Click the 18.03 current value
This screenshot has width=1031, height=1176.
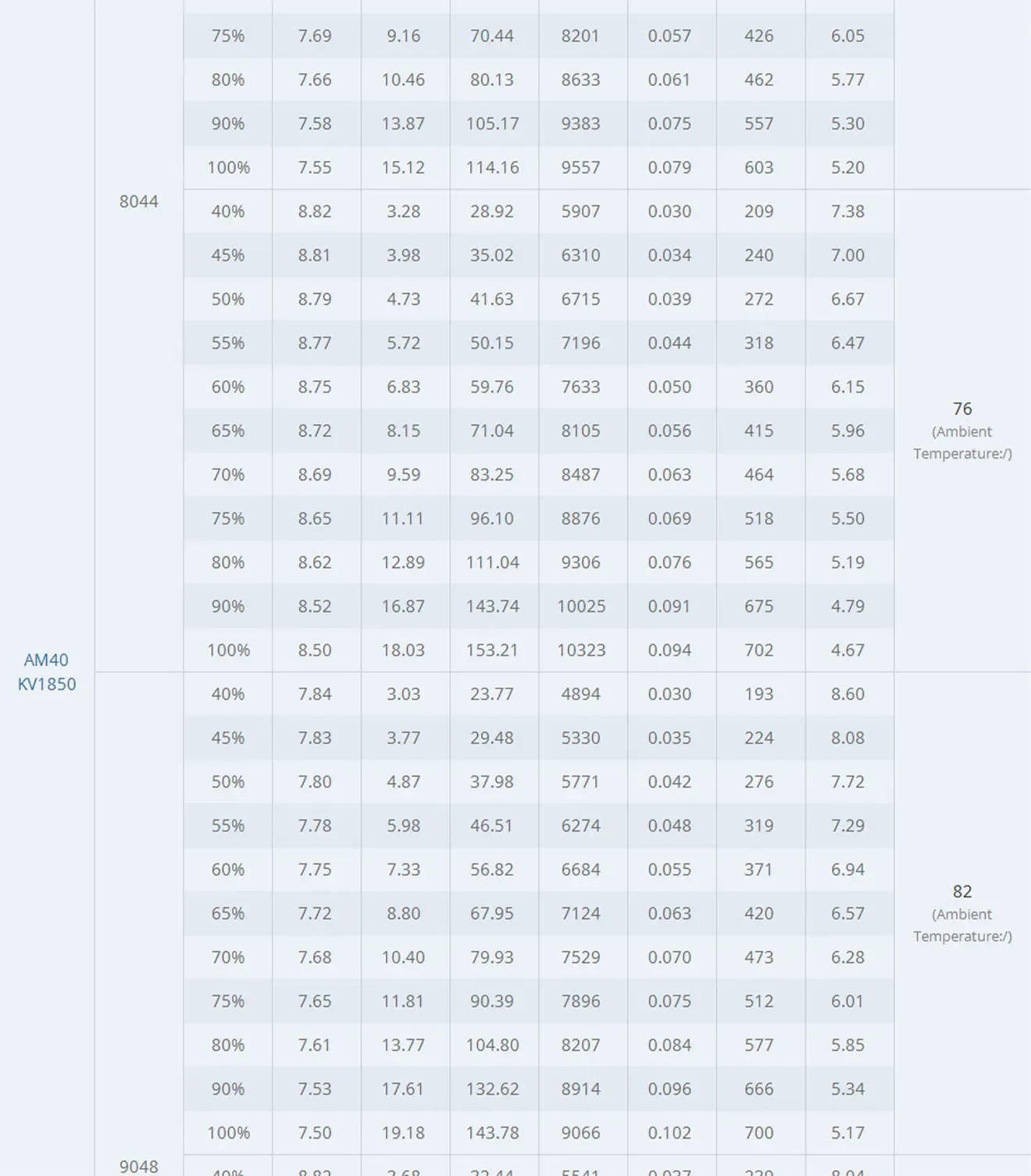[x=403, y=650]
